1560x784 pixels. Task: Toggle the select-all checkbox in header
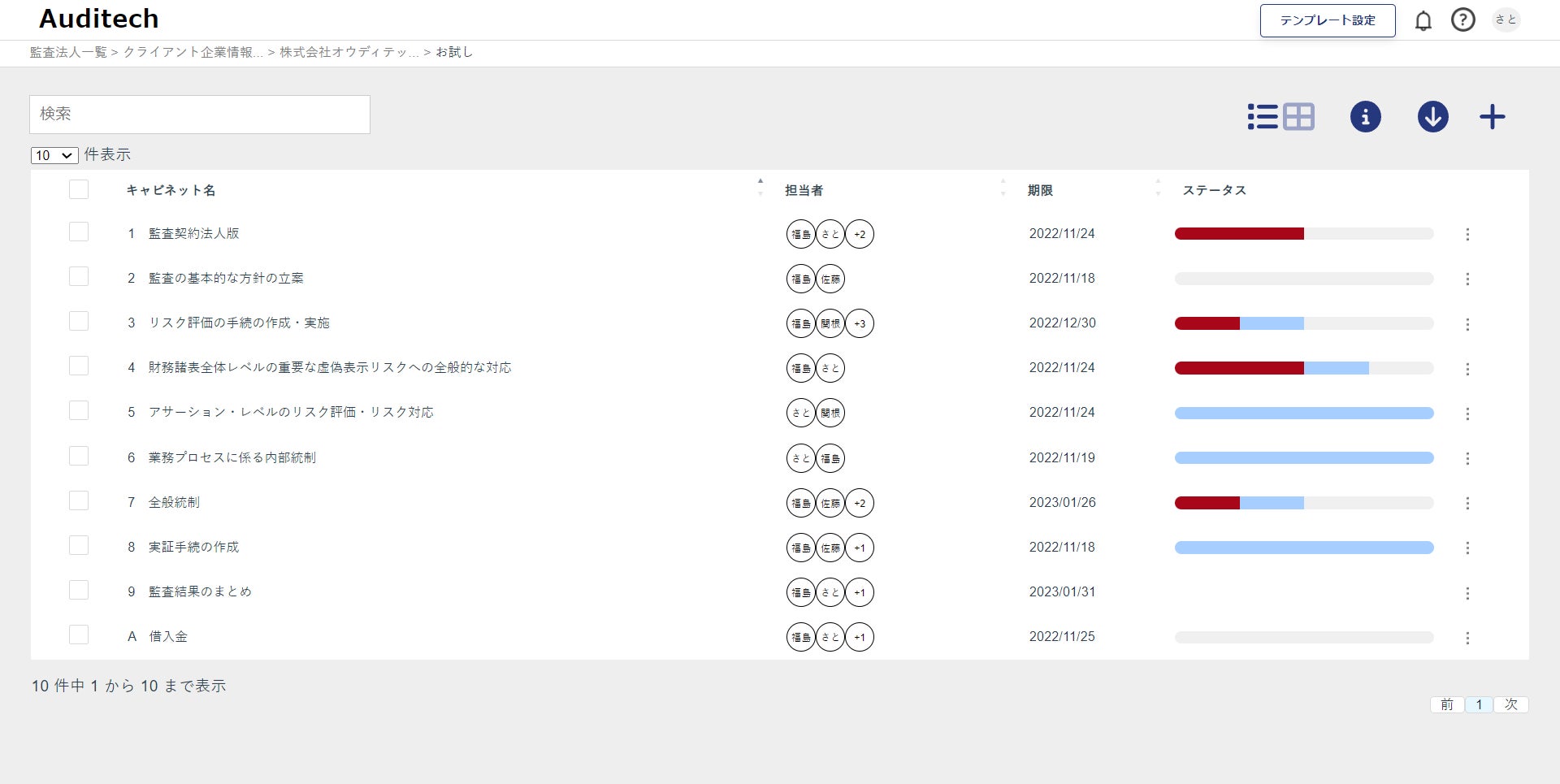tap(79, 189)
